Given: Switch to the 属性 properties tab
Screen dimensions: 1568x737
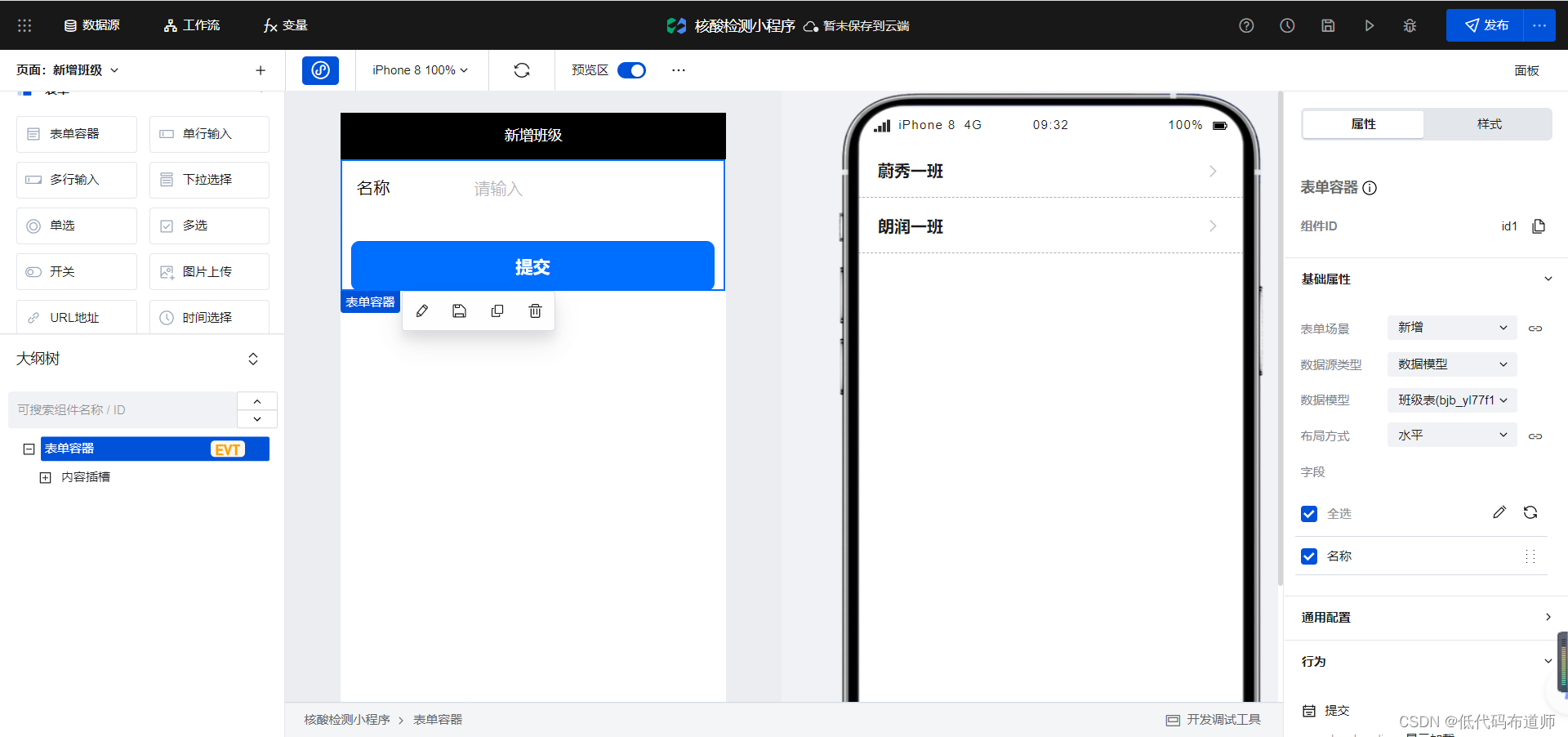Looking at the screenshot, I should (1363, 124).
